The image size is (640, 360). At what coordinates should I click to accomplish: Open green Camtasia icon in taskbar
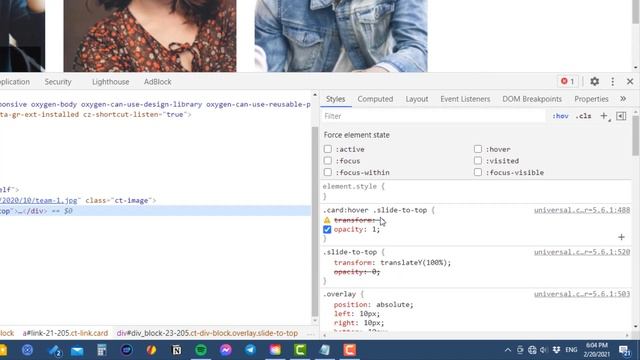[x=300, y=350]
